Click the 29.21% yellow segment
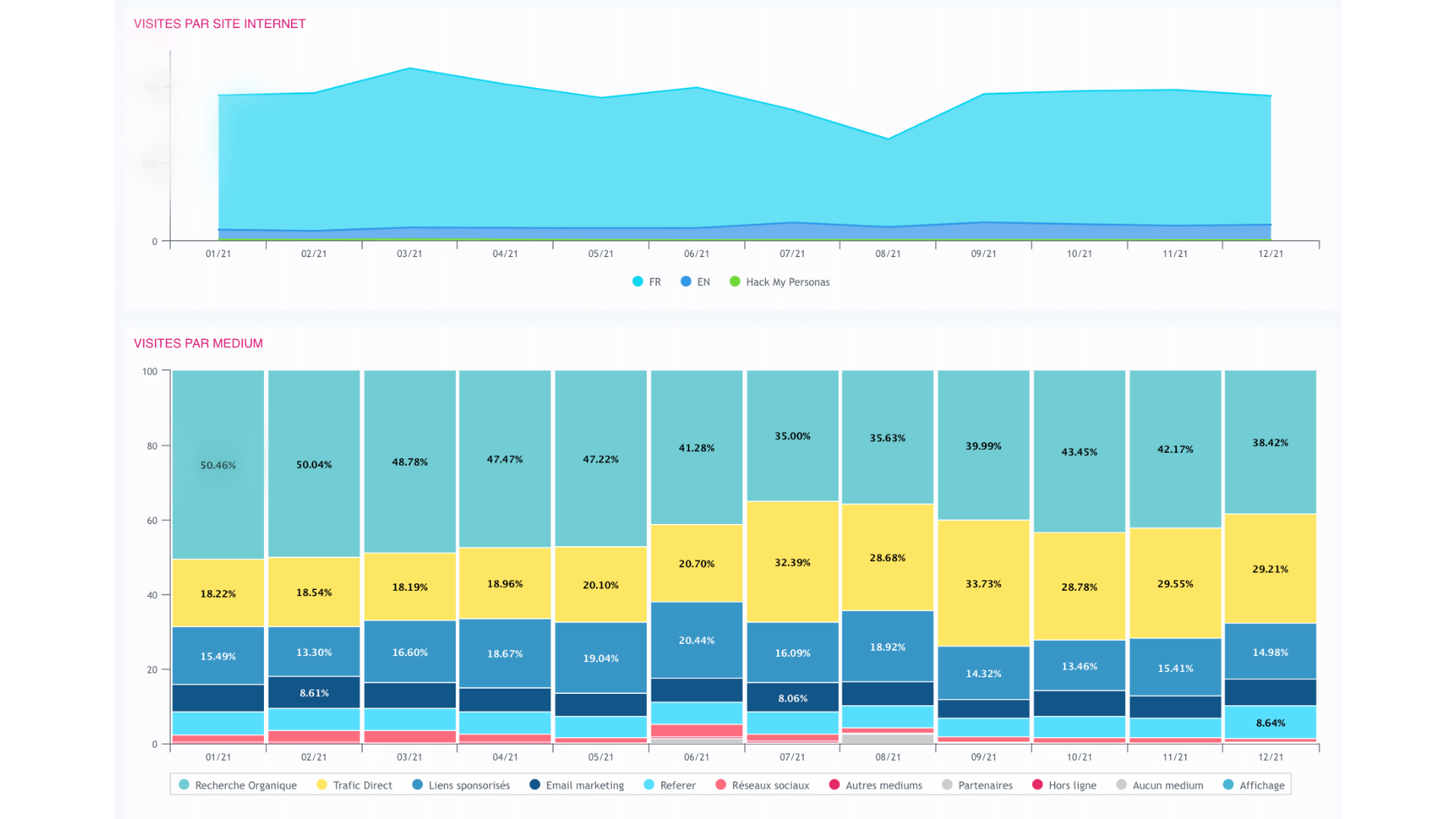This screenshot has height=819, width=1456. pos(1270,569)
